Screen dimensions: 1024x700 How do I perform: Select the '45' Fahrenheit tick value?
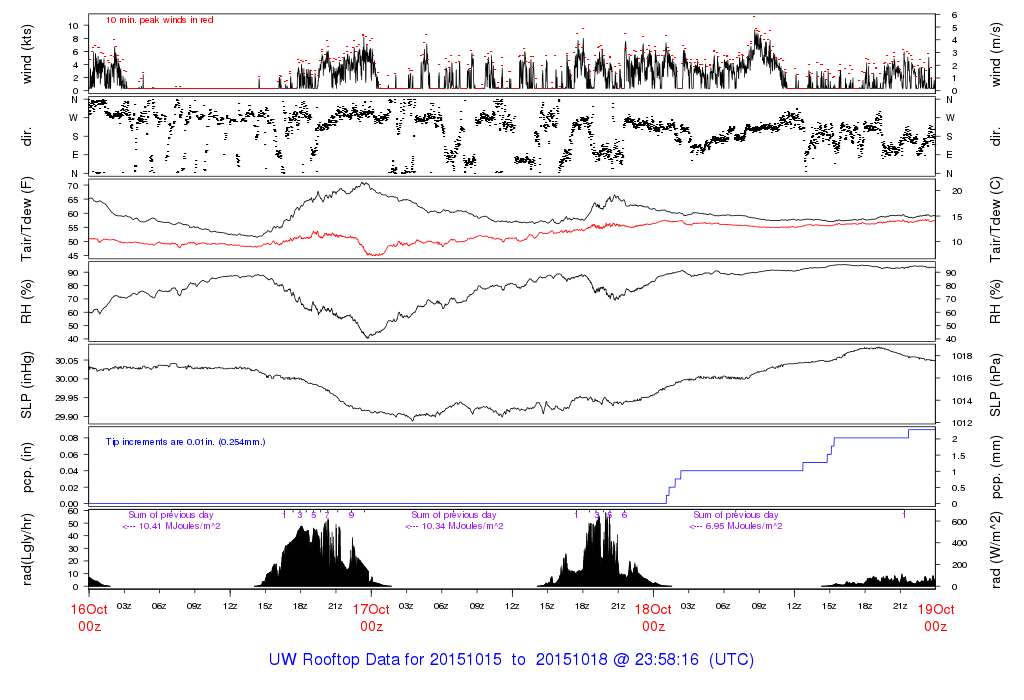(x=73, y=255)
